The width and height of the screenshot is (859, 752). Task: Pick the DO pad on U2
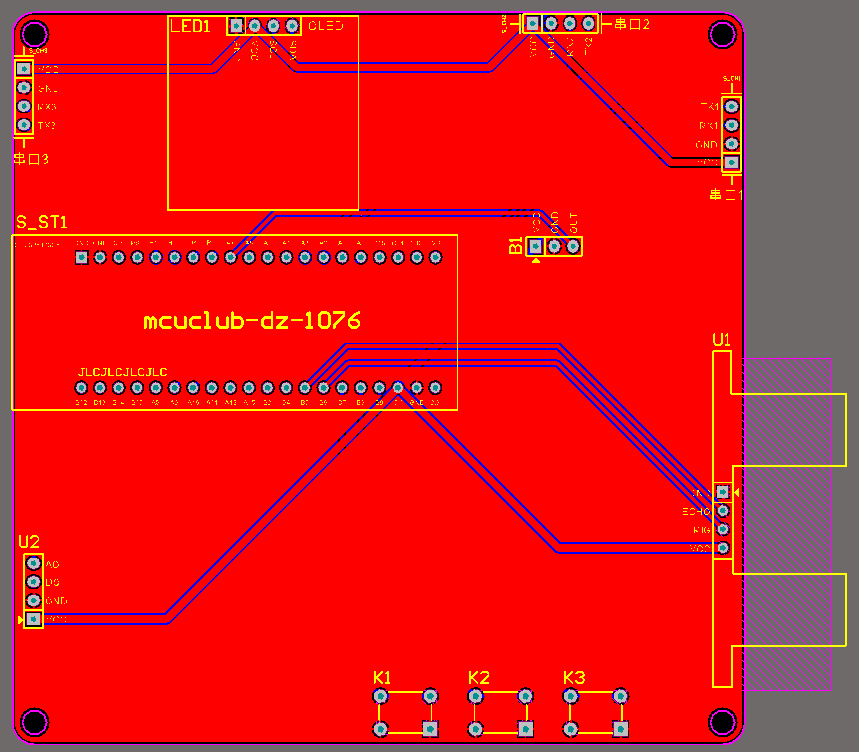(33, 582)
